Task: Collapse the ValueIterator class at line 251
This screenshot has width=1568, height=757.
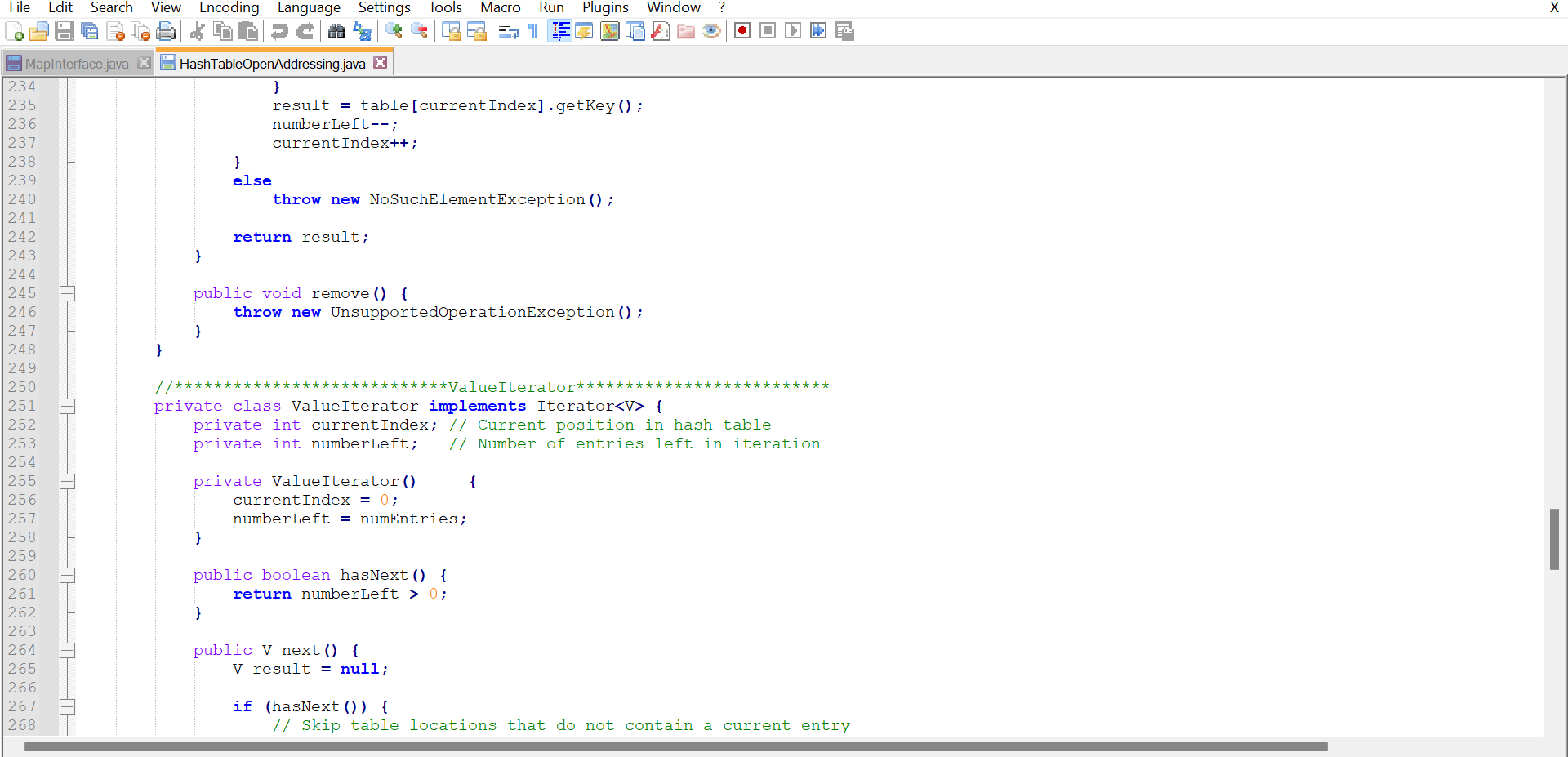Action: (68, 406)
